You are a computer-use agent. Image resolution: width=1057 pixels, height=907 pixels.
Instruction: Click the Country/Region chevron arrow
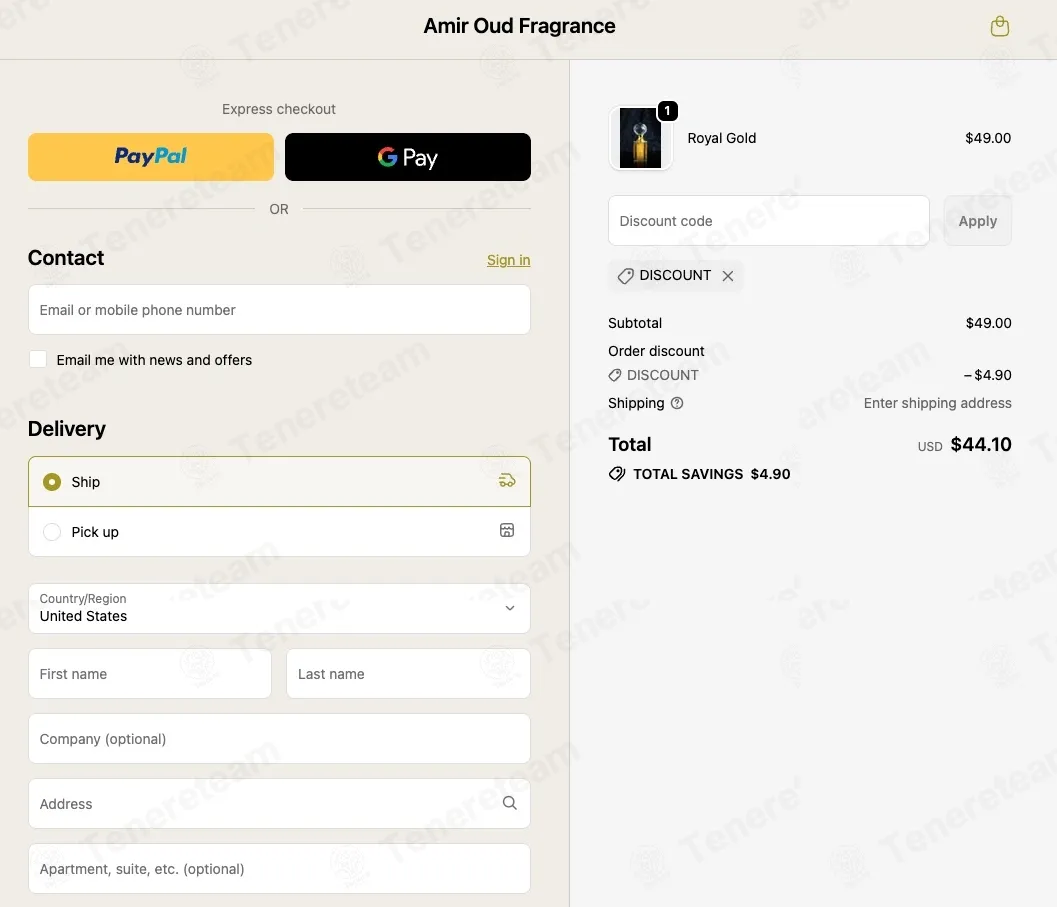point(510,608)
